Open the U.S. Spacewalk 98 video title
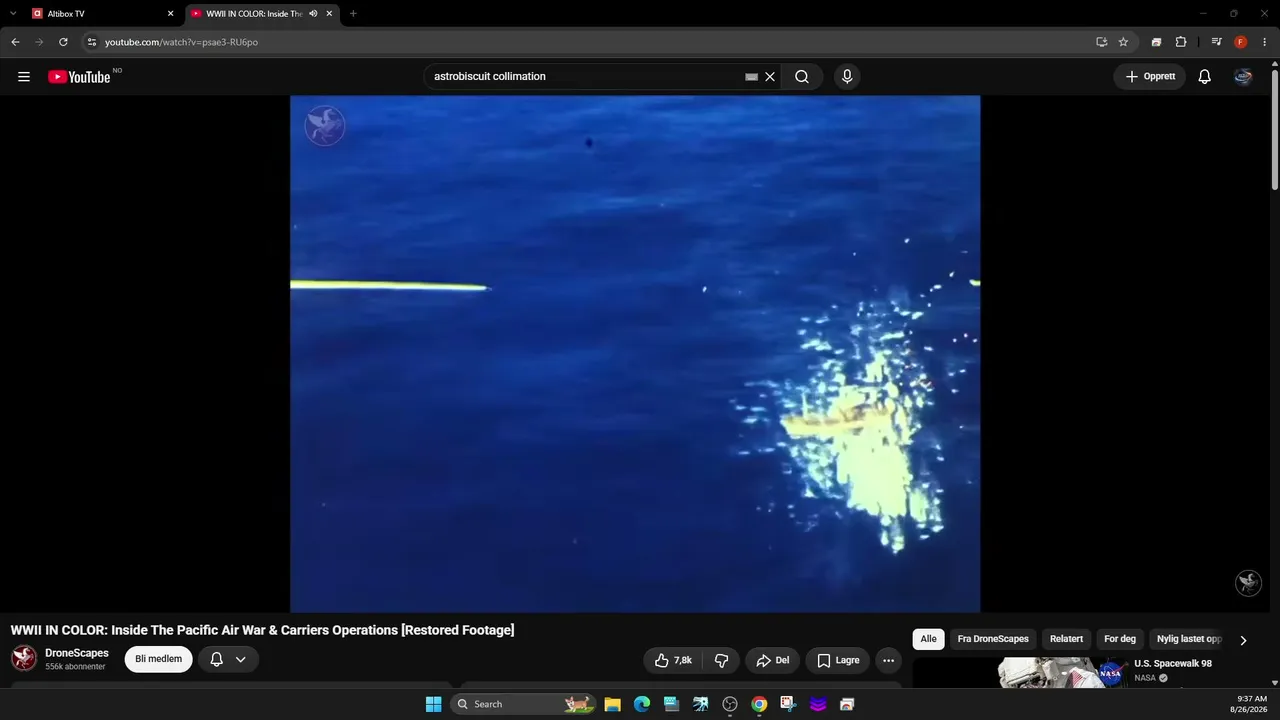Viewport: 1280px width, 720px height. [1173, 664]
